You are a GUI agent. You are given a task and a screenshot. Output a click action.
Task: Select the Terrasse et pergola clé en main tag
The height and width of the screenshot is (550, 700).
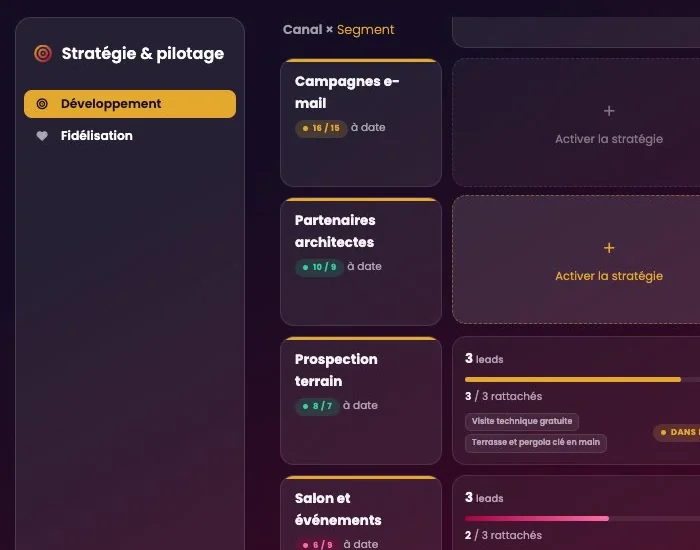(x=536, y=442)
